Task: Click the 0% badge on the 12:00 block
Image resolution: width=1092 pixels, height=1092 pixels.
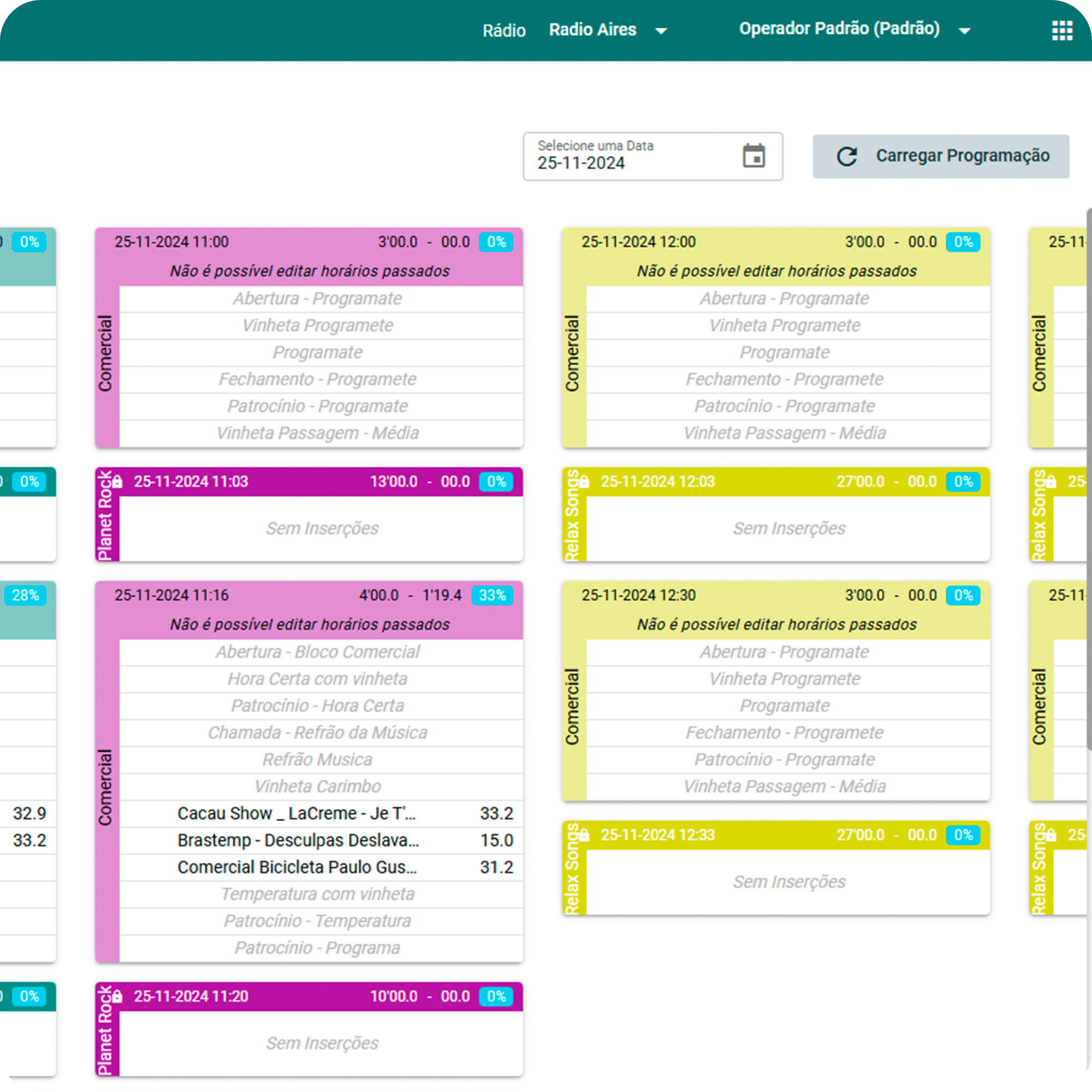Action: point(963,242)
